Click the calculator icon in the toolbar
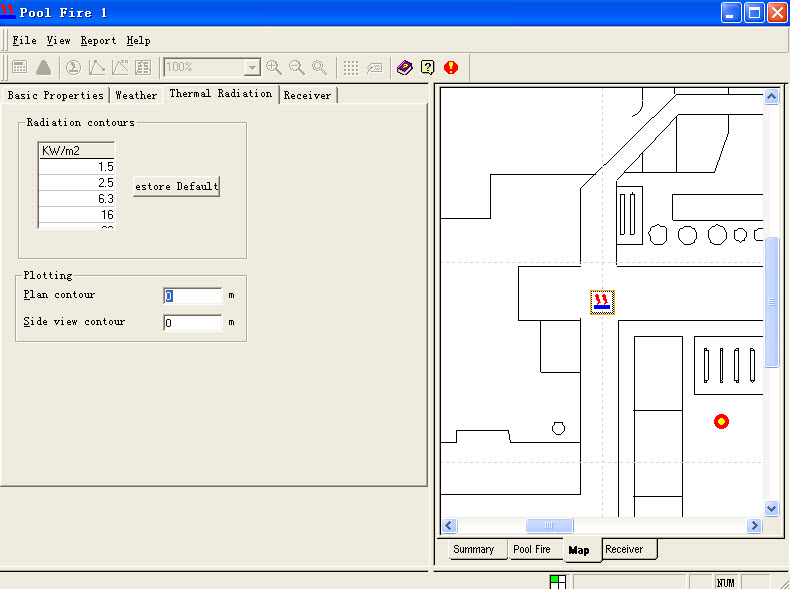This screenshot has height=589, width=790. point(20,68)
